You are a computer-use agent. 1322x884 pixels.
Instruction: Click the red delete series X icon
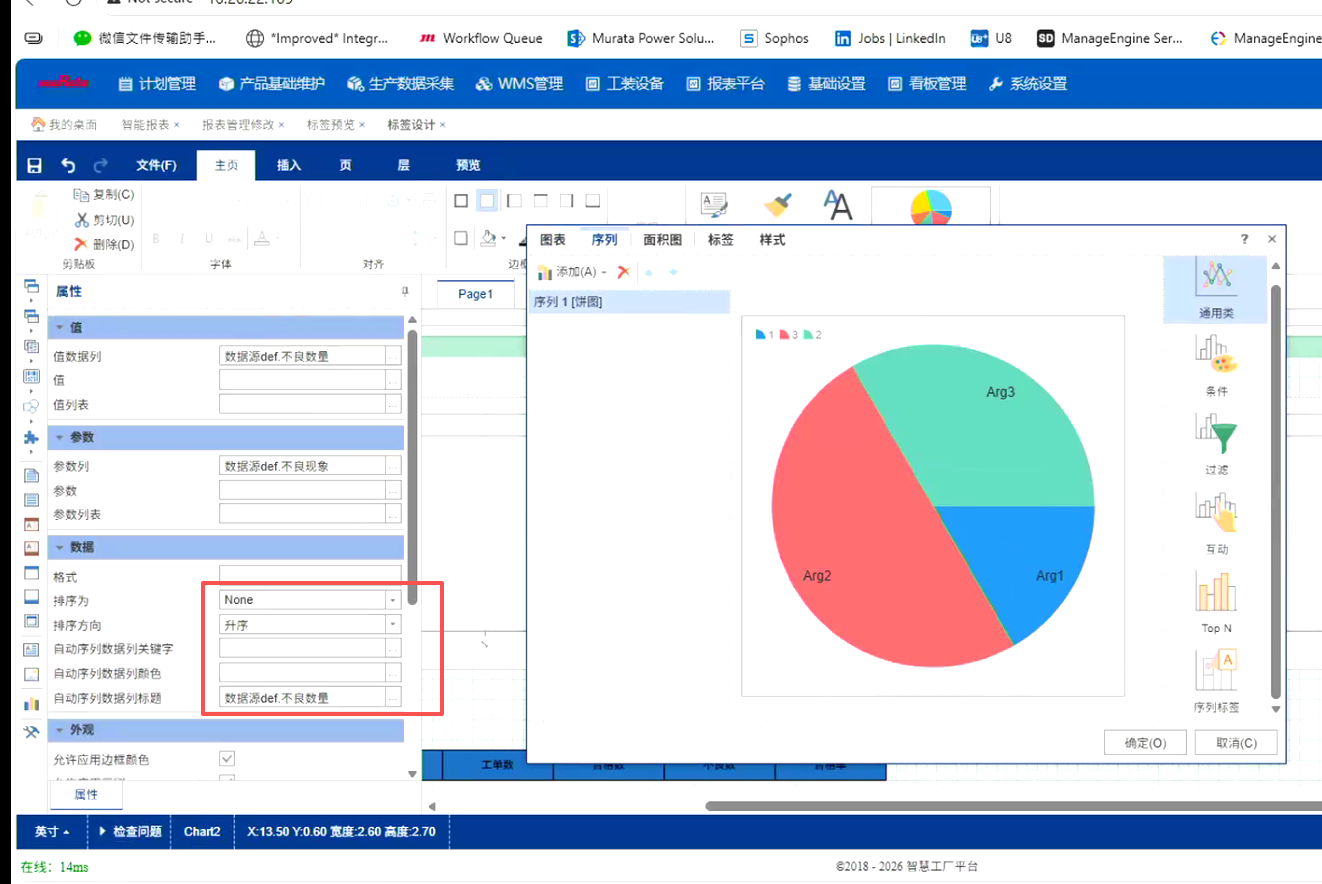623,272
